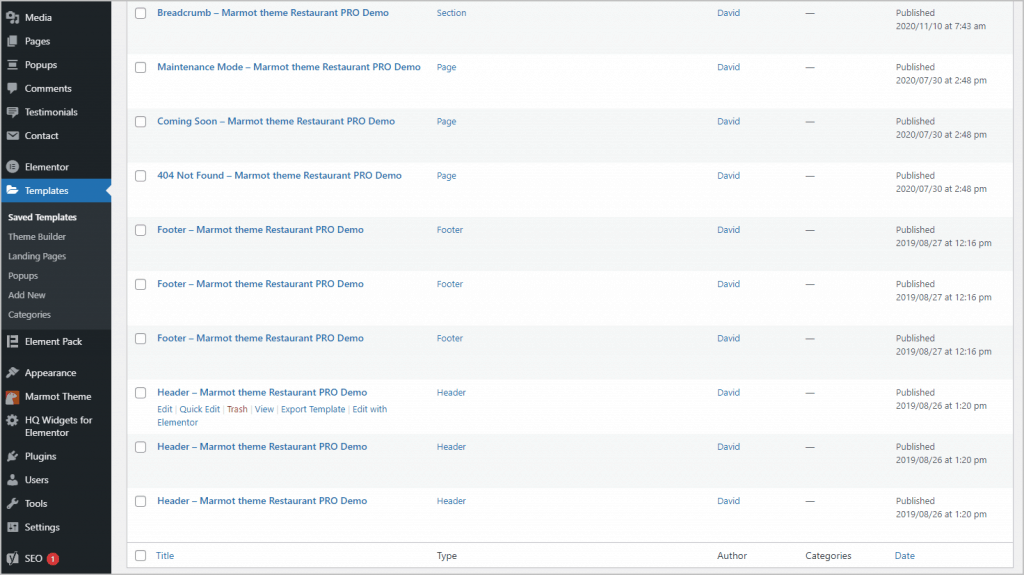Click the Comments bubble icon
The height and width of the screenshot is (575, 1024).
click(x=12, y=89)
